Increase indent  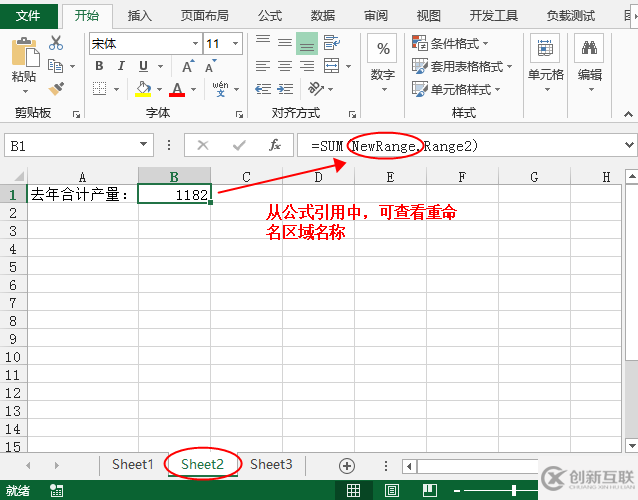click(285, 88)
